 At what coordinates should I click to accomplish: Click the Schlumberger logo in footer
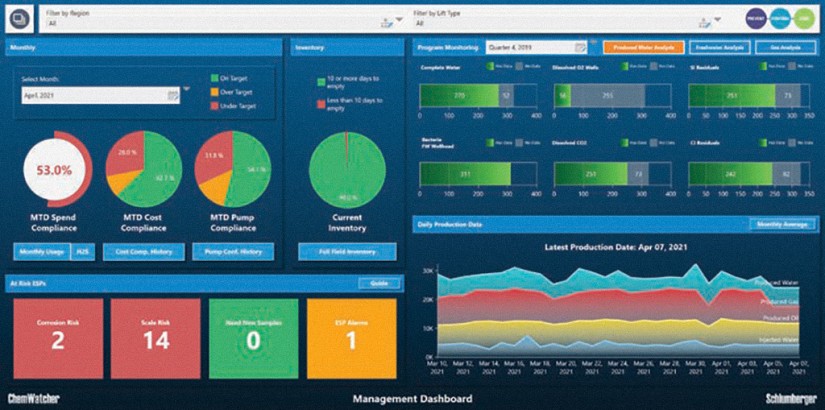tap(791, 398)
